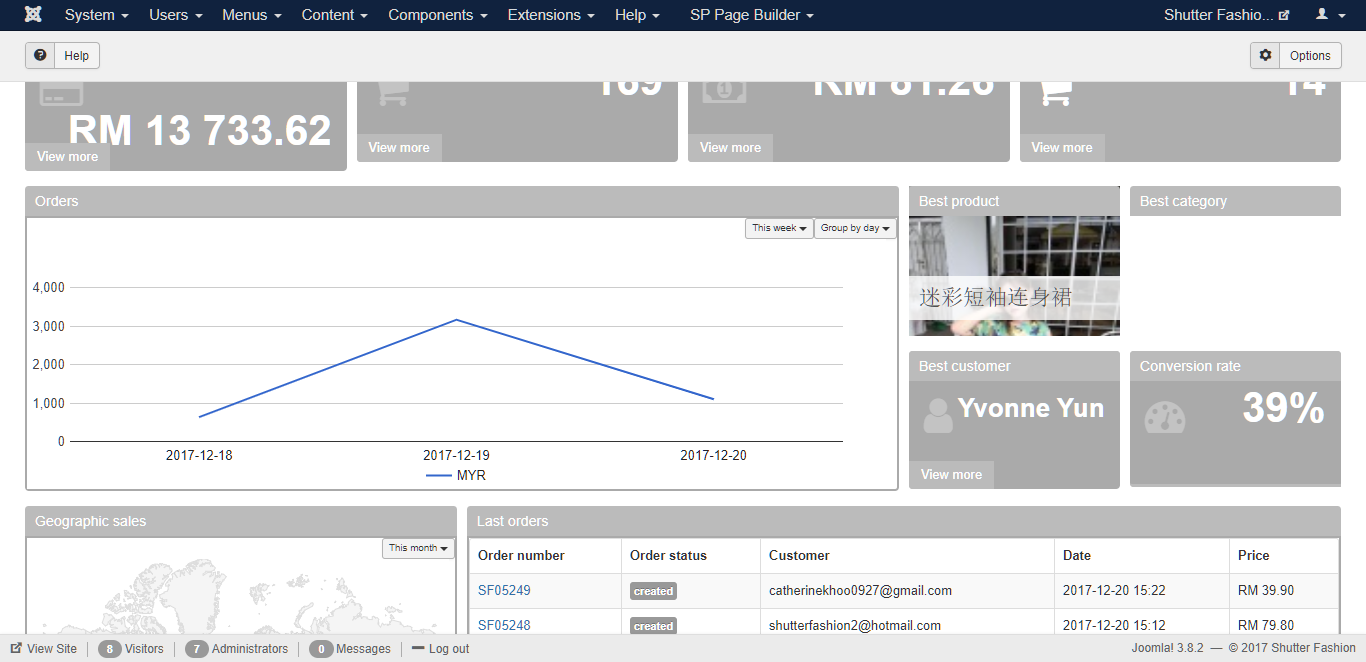This screenshot has width=1366, height=662.
Task: Open order SF05249 link
Action: (504, 590)
